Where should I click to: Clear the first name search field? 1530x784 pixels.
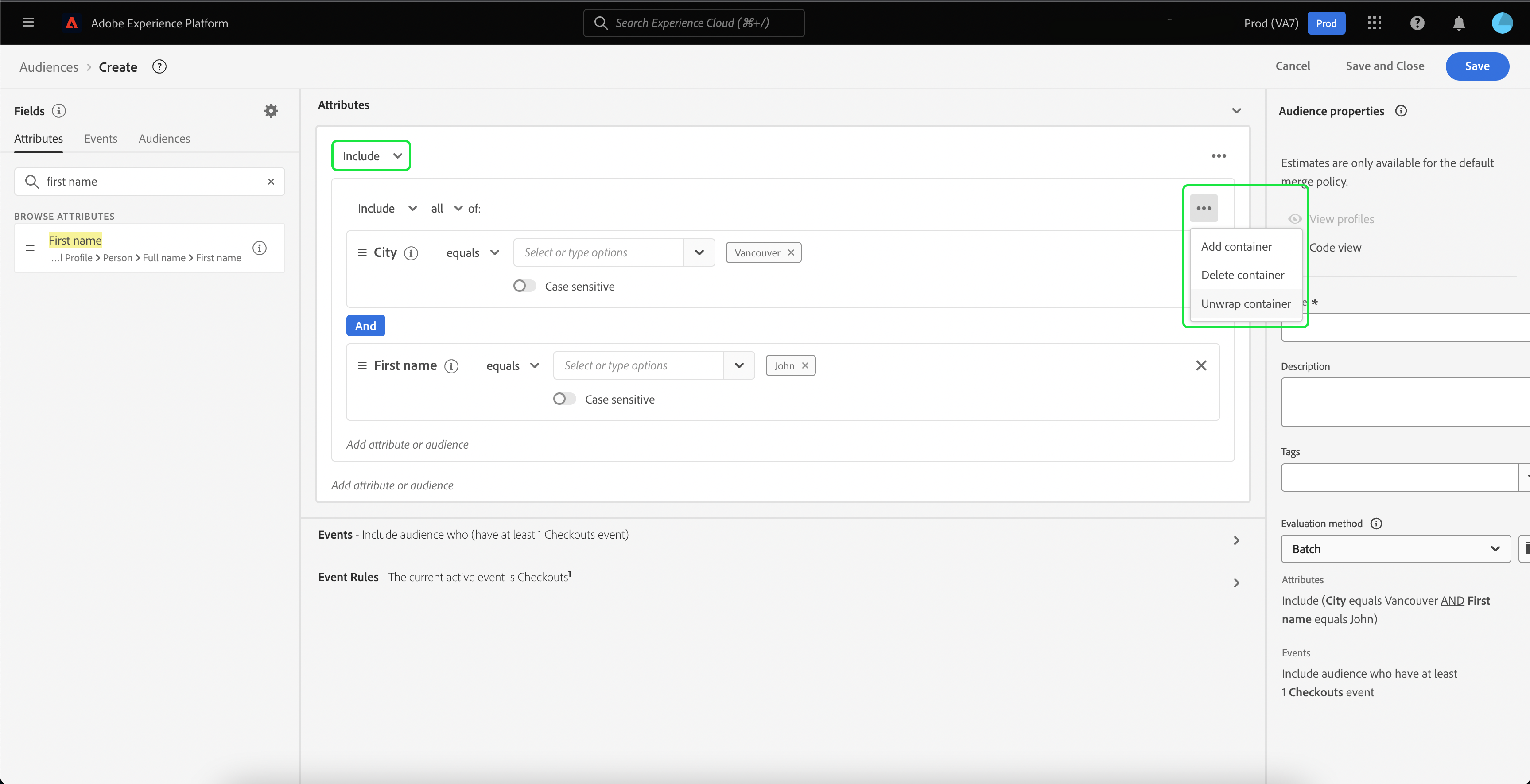coord(271,182)
